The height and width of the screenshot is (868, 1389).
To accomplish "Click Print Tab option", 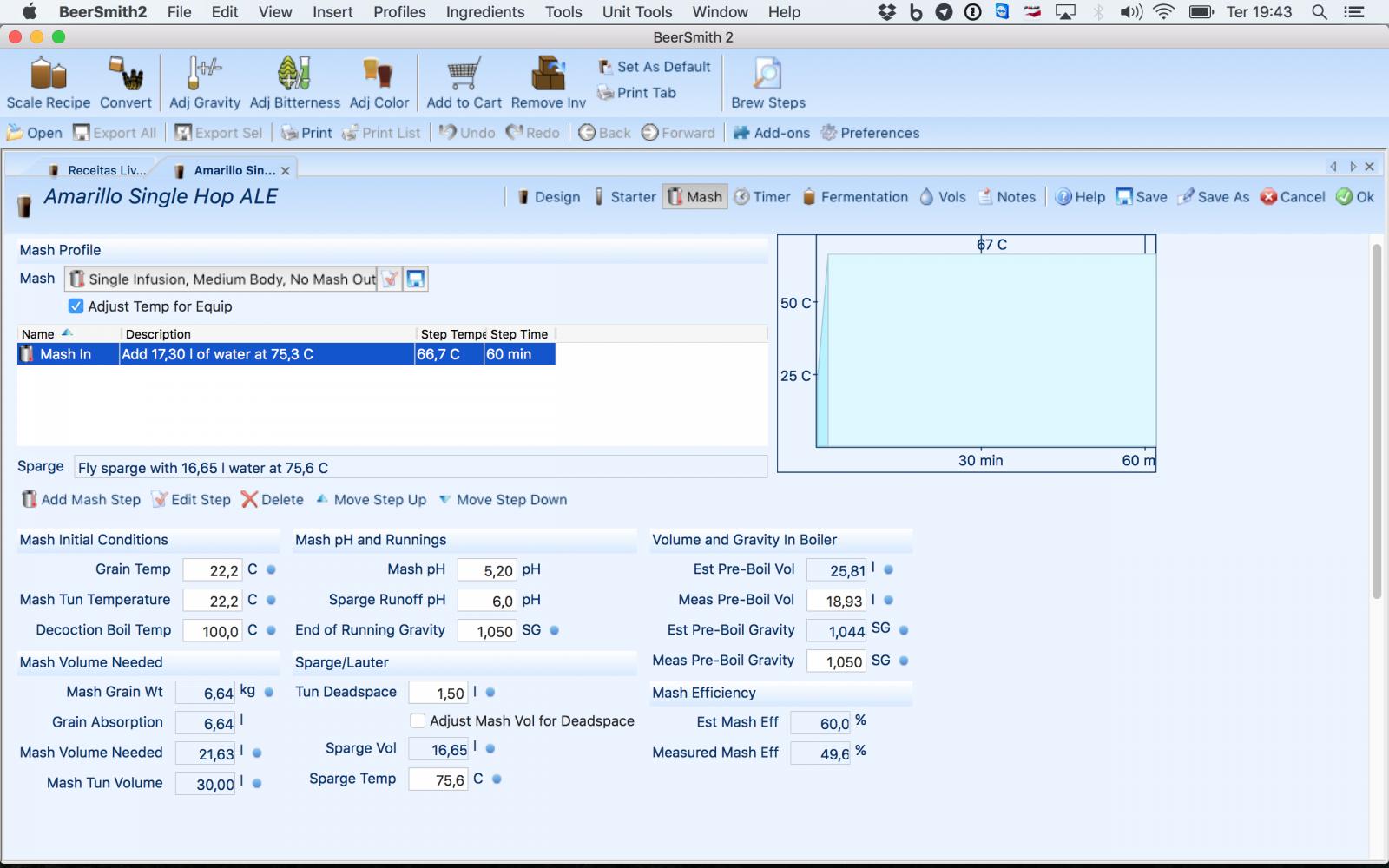I will 637,93.
